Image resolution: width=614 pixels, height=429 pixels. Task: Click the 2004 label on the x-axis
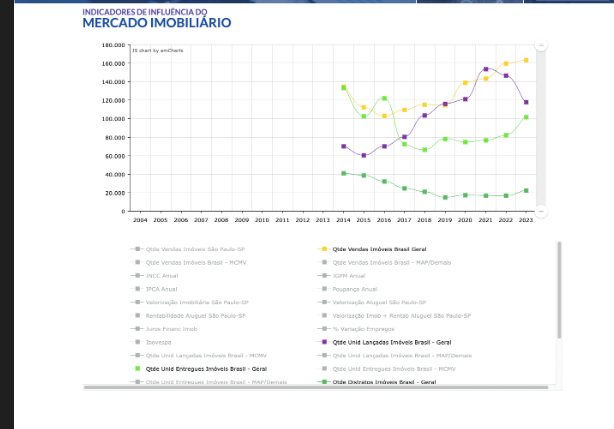tap(140, 220)
